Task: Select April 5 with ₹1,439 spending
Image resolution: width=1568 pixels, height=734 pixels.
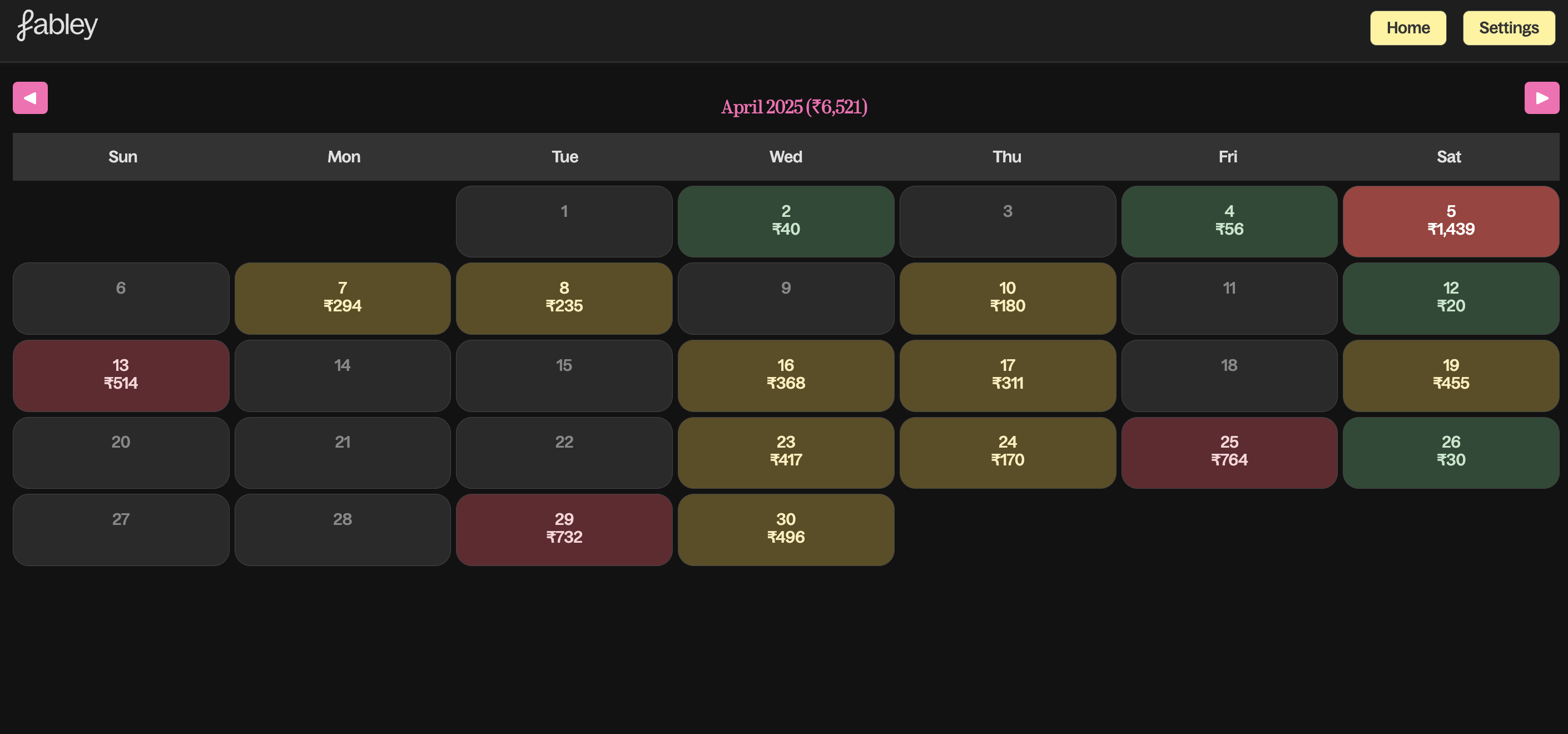Action: click(1451, 221)
